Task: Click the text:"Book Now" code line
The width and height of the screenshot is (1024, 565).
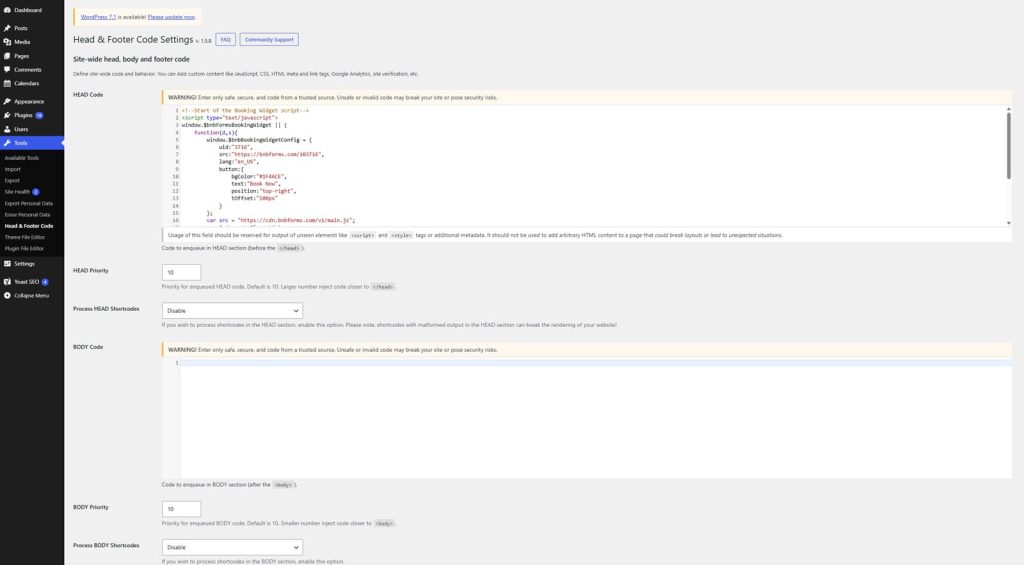Action: (255, 184)
